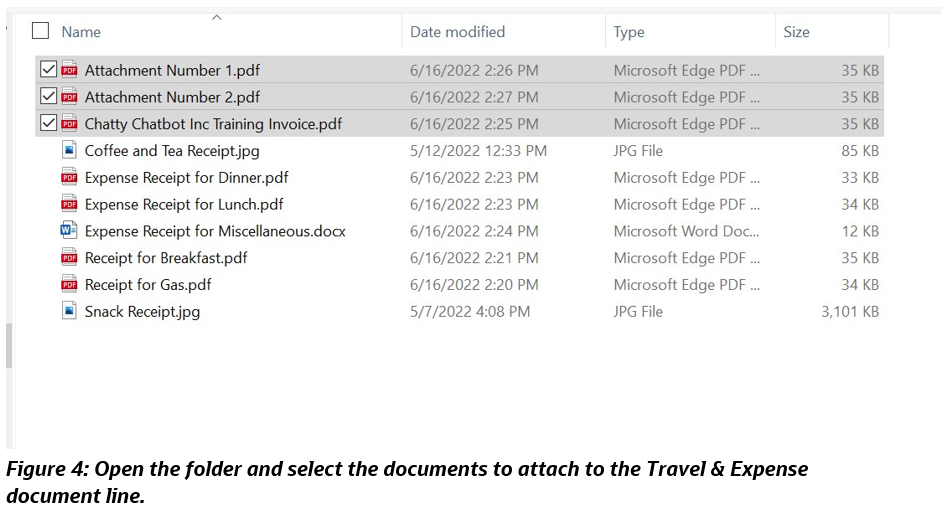Screen dimensions: 950x517
Task: Click the Word icon for Expense Receipt for Miscellaneous
Action: point(69,231)
